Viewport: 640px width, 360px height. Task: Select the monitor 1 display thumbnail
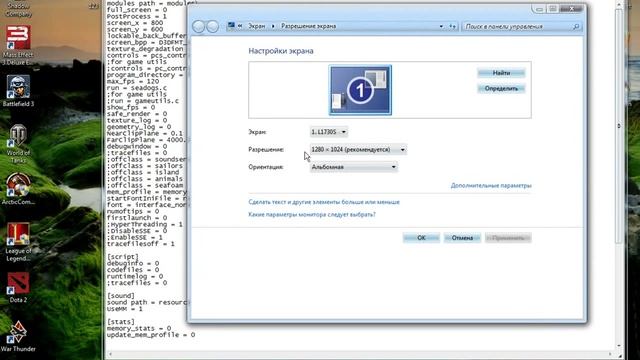pyautogui.click(x=360, y=90)
